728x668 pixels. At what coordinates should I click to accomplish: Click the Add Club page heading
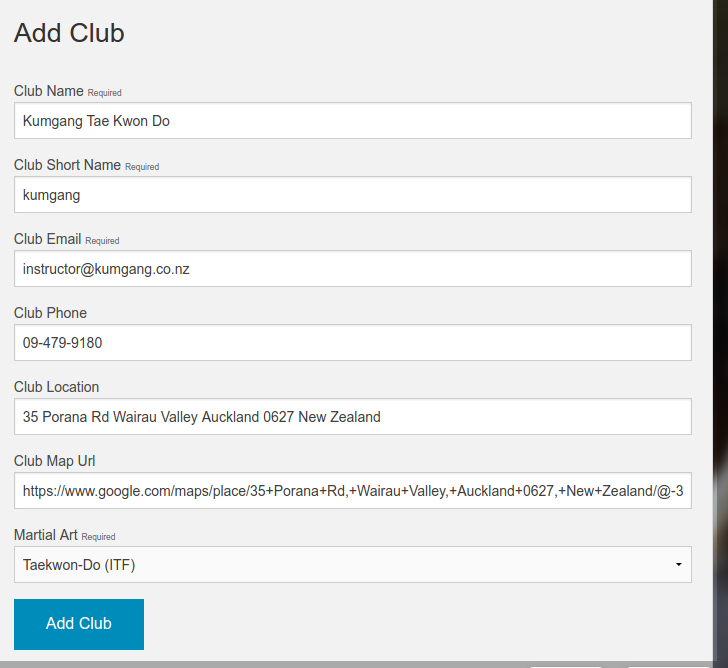coord(69,33)
